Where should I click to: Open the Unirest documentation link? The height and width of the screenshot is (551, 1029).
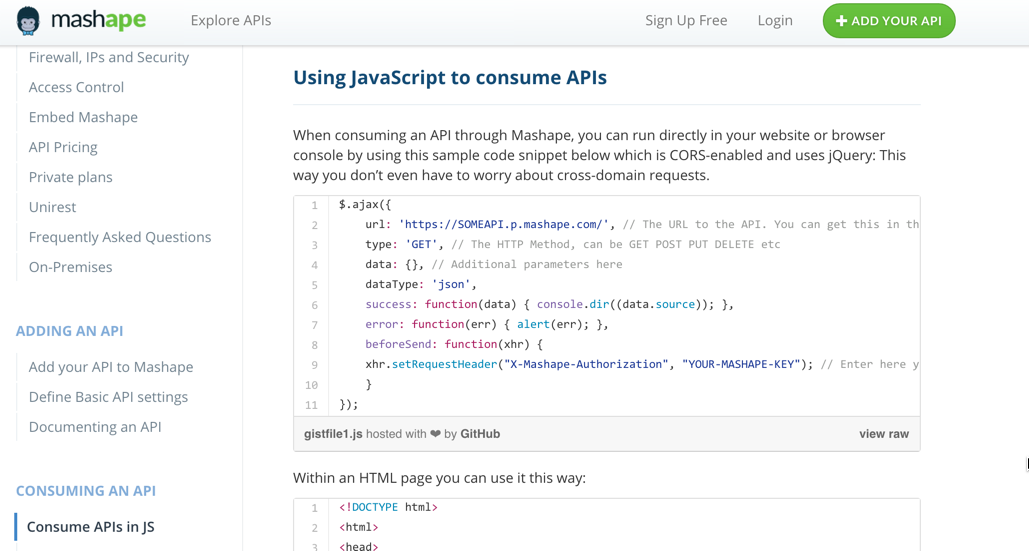point(52,207)
